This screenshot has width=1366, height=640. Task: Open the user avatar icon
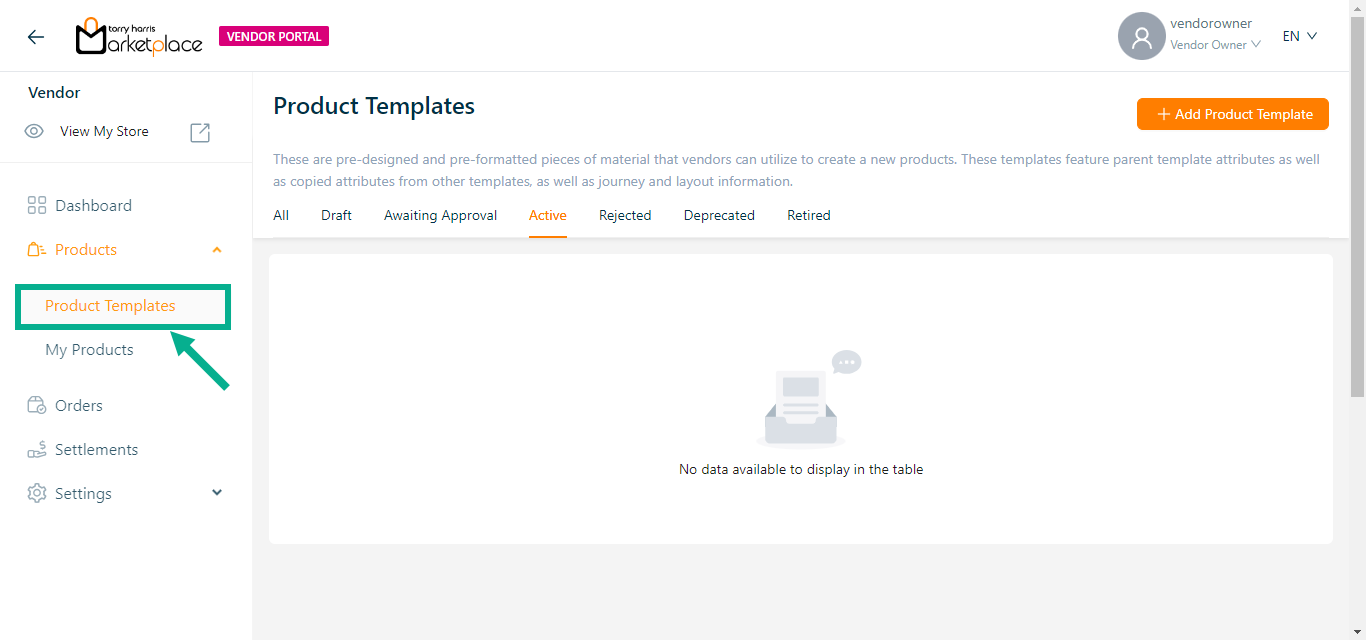(x=1141, y=37)
